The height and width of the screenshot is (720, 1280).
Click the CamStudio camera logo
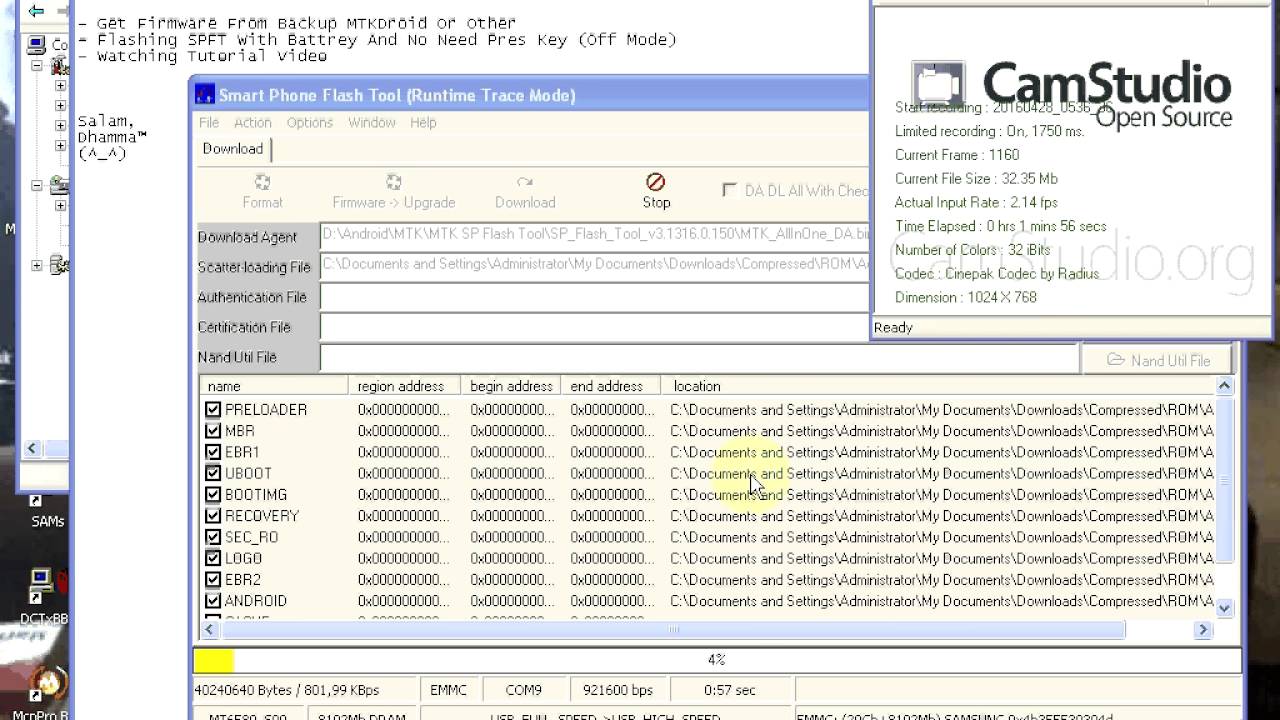(938, 86)
